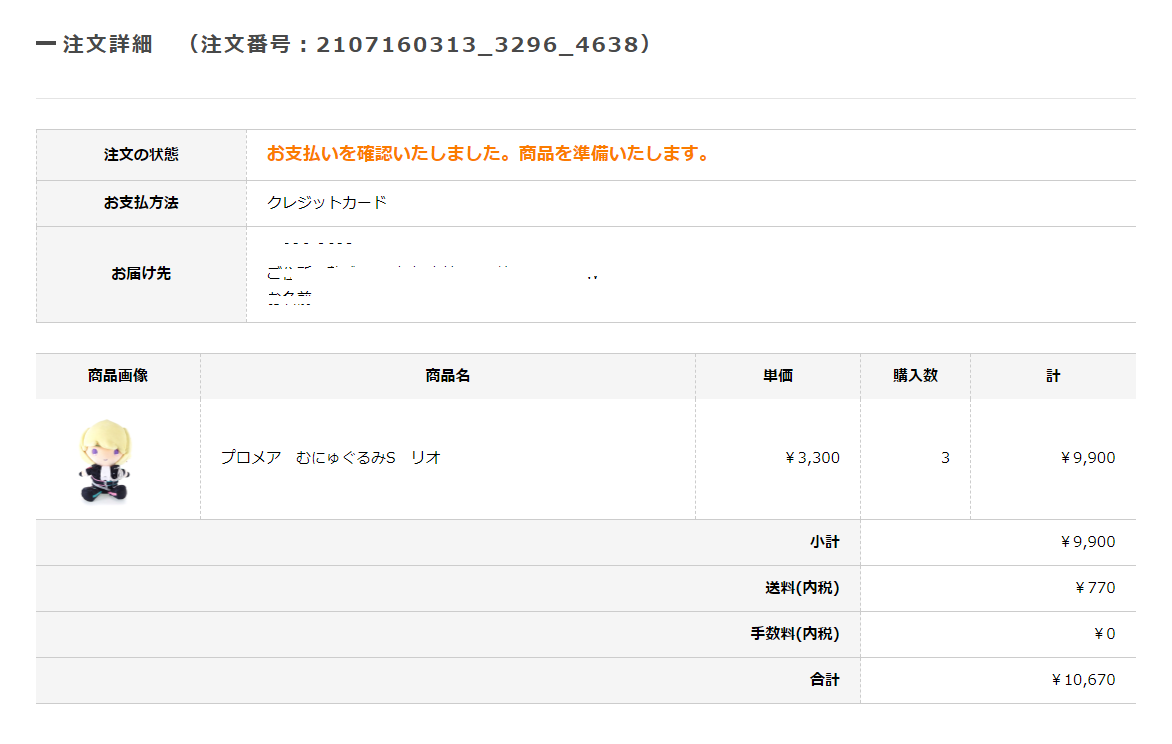Click the ¥770 shipping fee value
Viewport: 1172px width, 744px height.
1095,588
